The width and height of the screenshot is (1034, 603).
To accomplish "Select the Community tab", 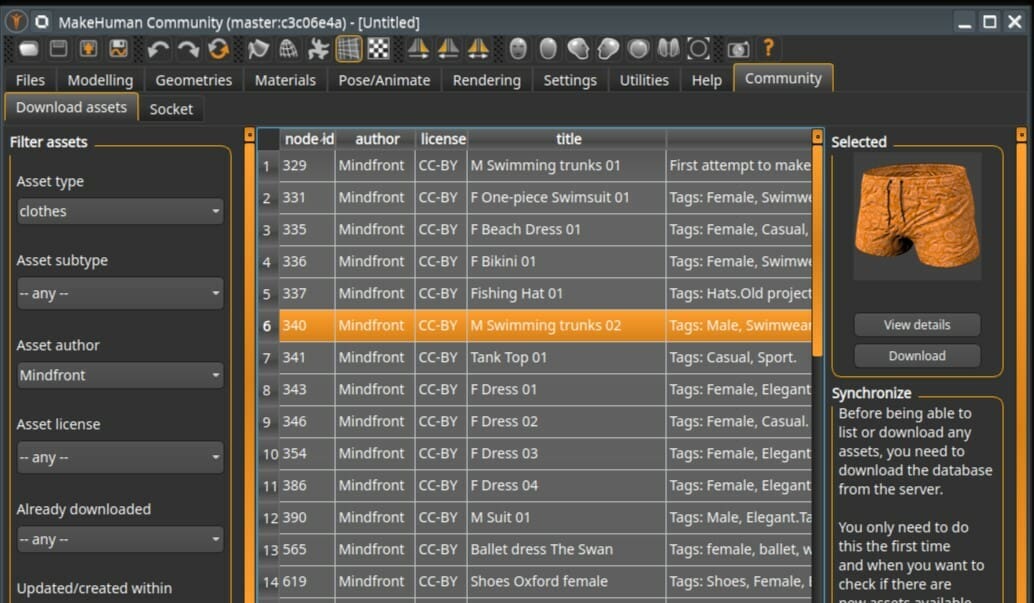I will coord(783,79).
